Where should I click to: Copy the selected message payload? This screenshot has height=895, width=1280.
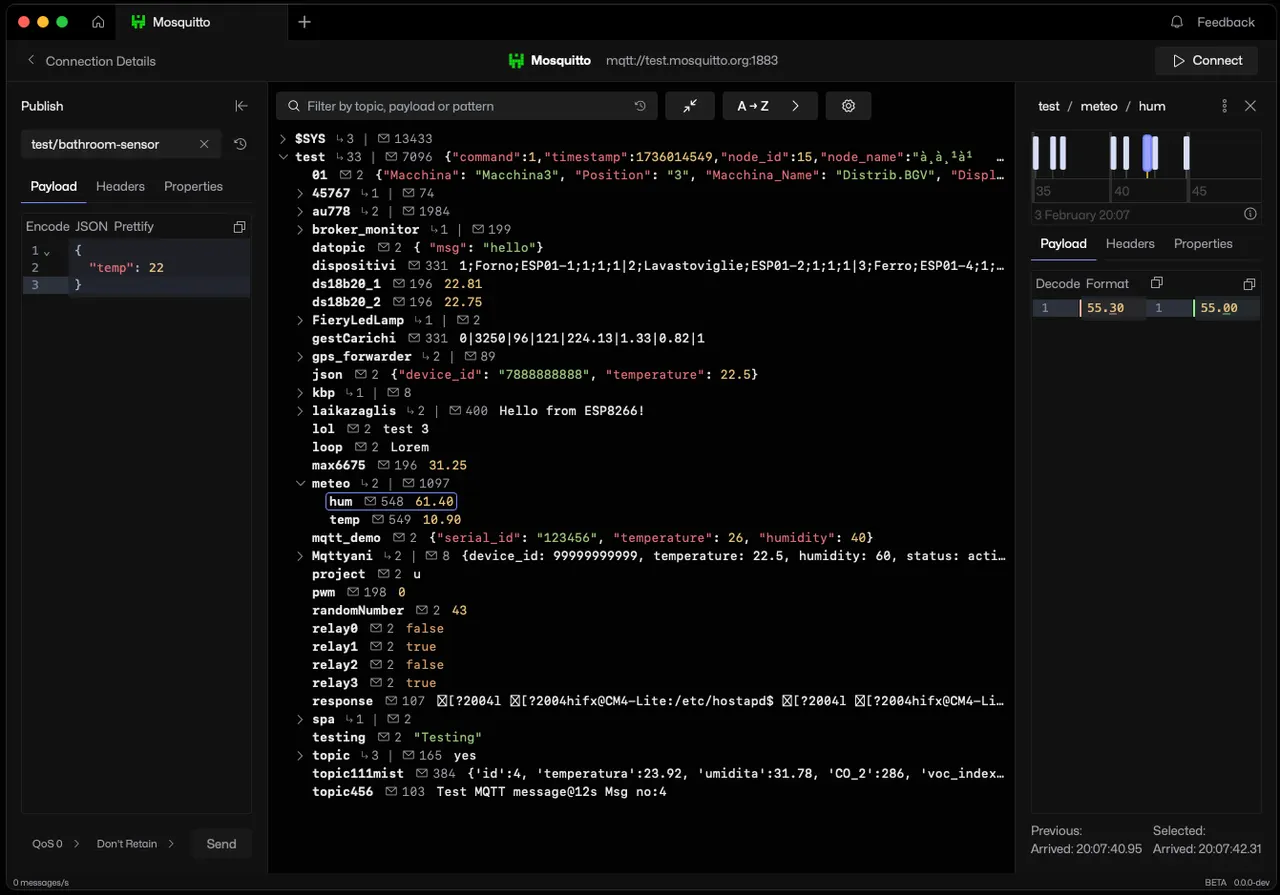pos(1249,284)
